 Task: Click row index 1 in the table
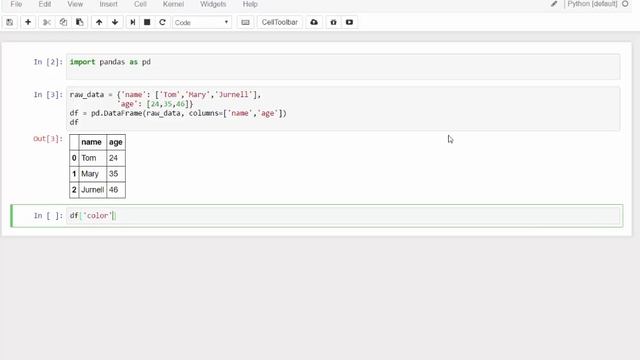click(x=74, y=174)
